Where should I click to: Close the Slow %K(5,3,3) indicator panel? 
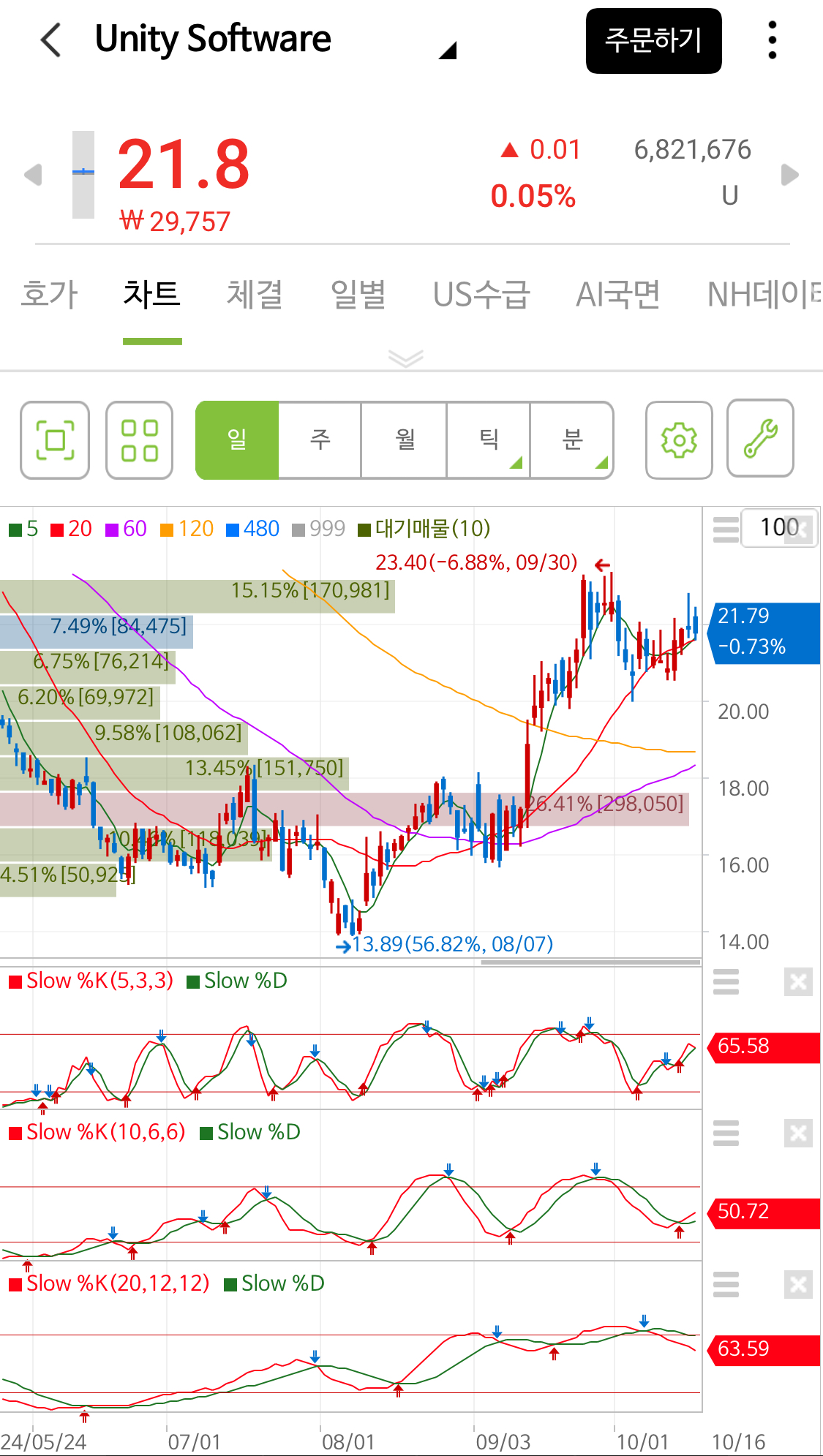798,981
